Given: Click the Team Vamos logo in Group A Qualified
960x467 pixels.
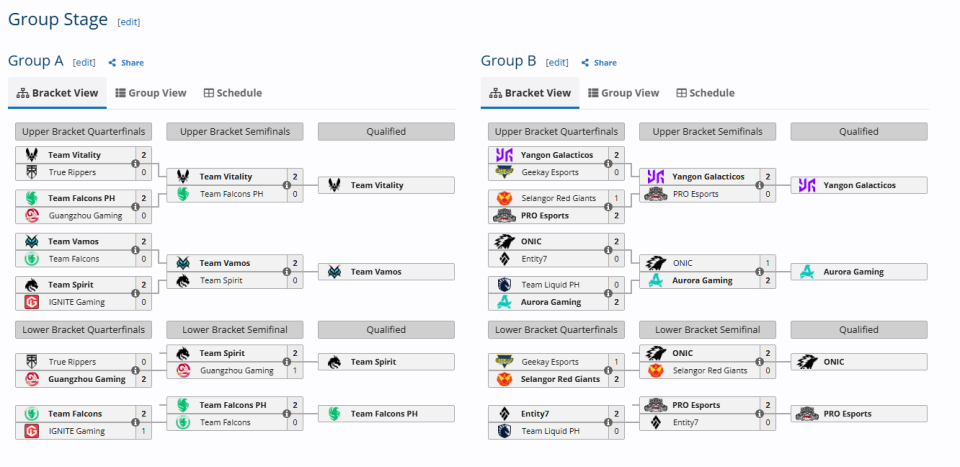Looking at the screenshot, I should (334, 272).
